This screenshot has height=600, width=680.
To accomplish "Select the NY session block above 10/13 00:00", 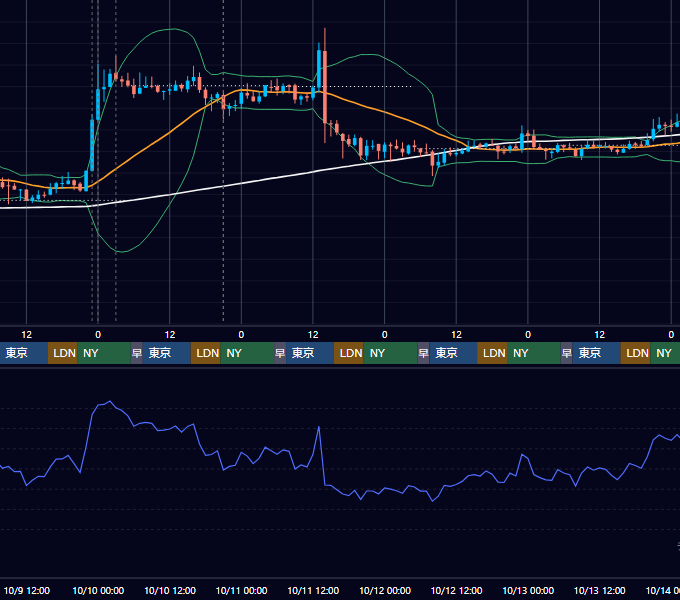I will coord(534,353).
